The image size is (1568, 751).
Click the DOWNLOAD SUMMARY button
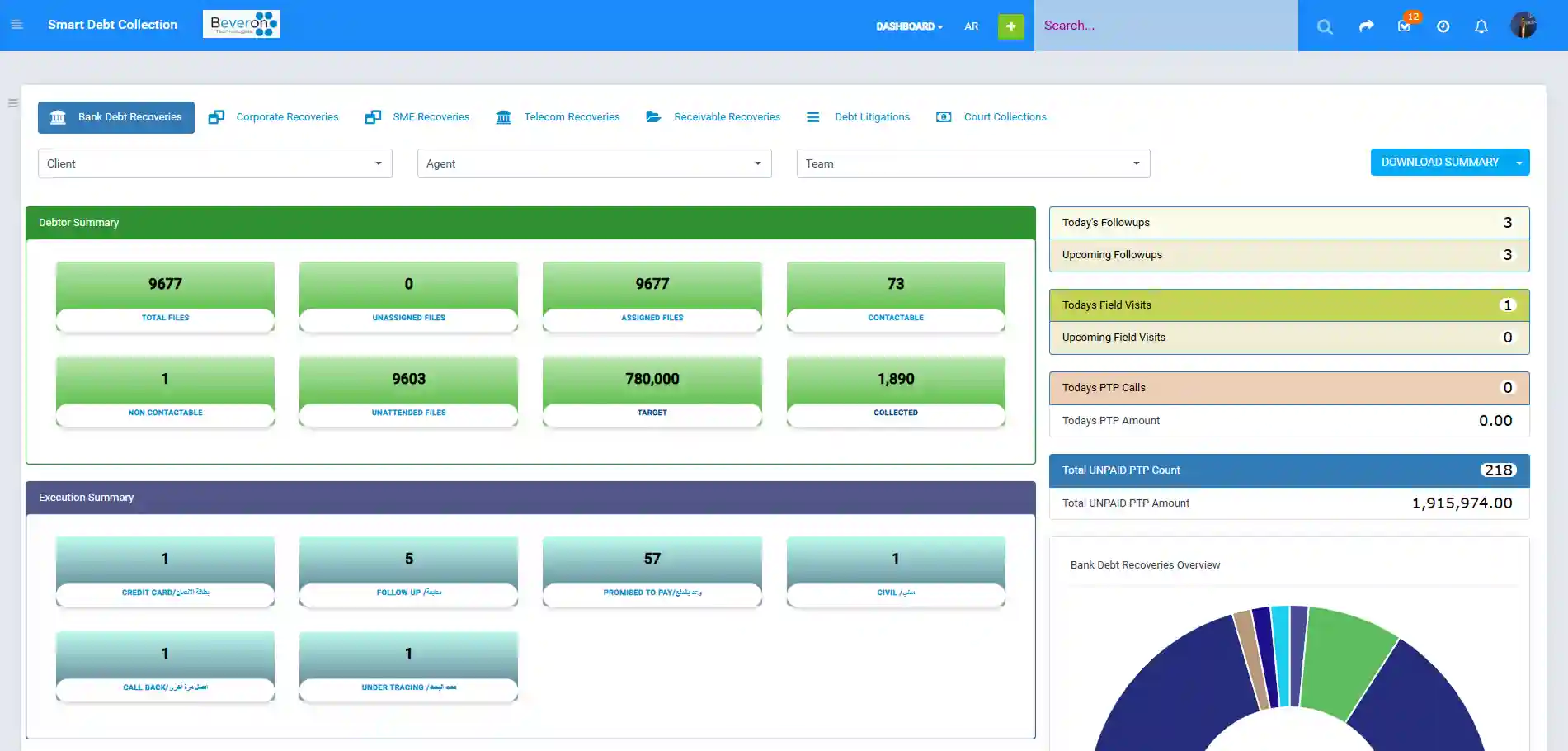[x=1440, y=163]
